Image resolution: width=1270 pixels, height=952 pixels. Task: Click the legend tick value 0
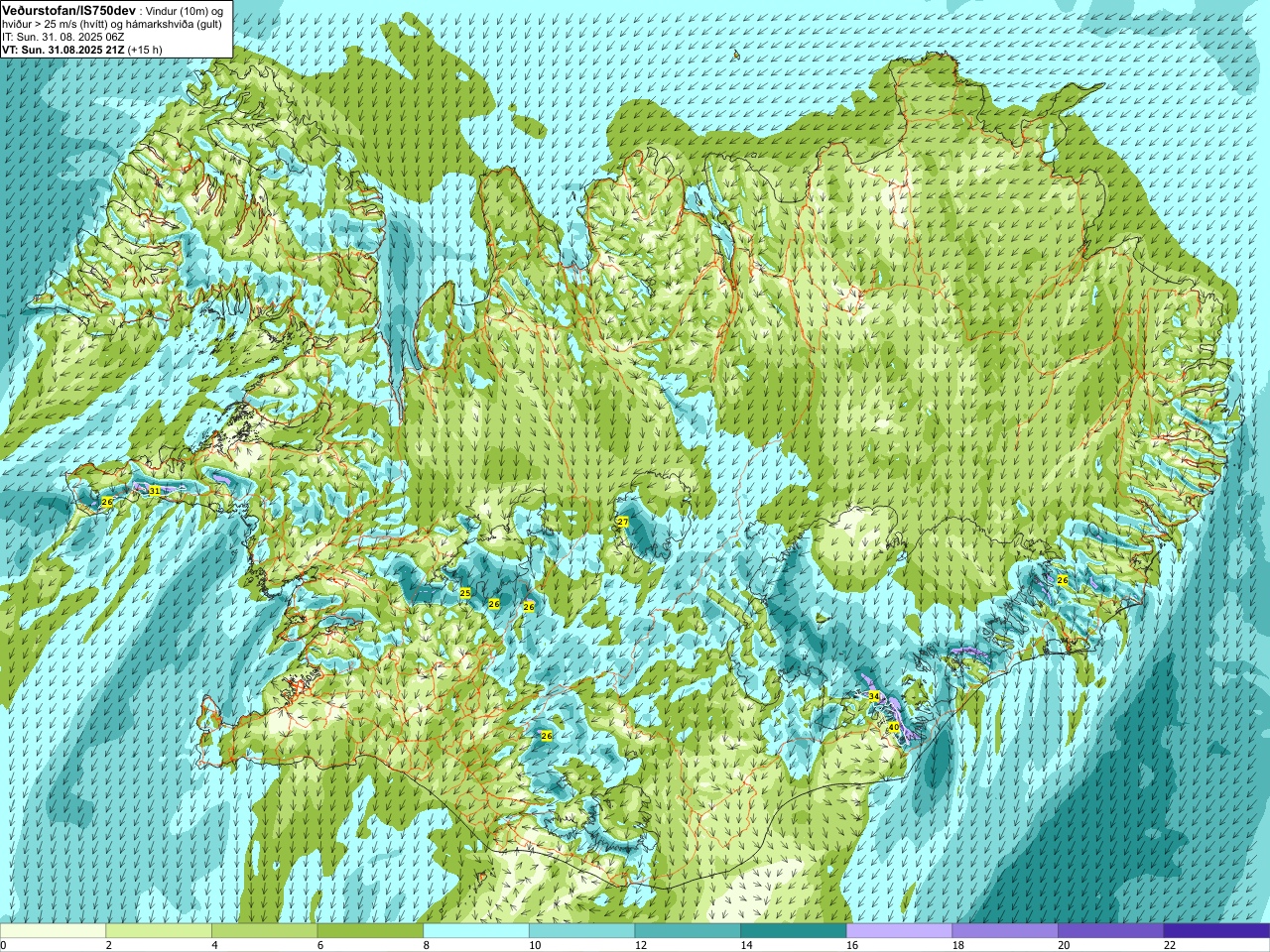(x=3, y=945)
